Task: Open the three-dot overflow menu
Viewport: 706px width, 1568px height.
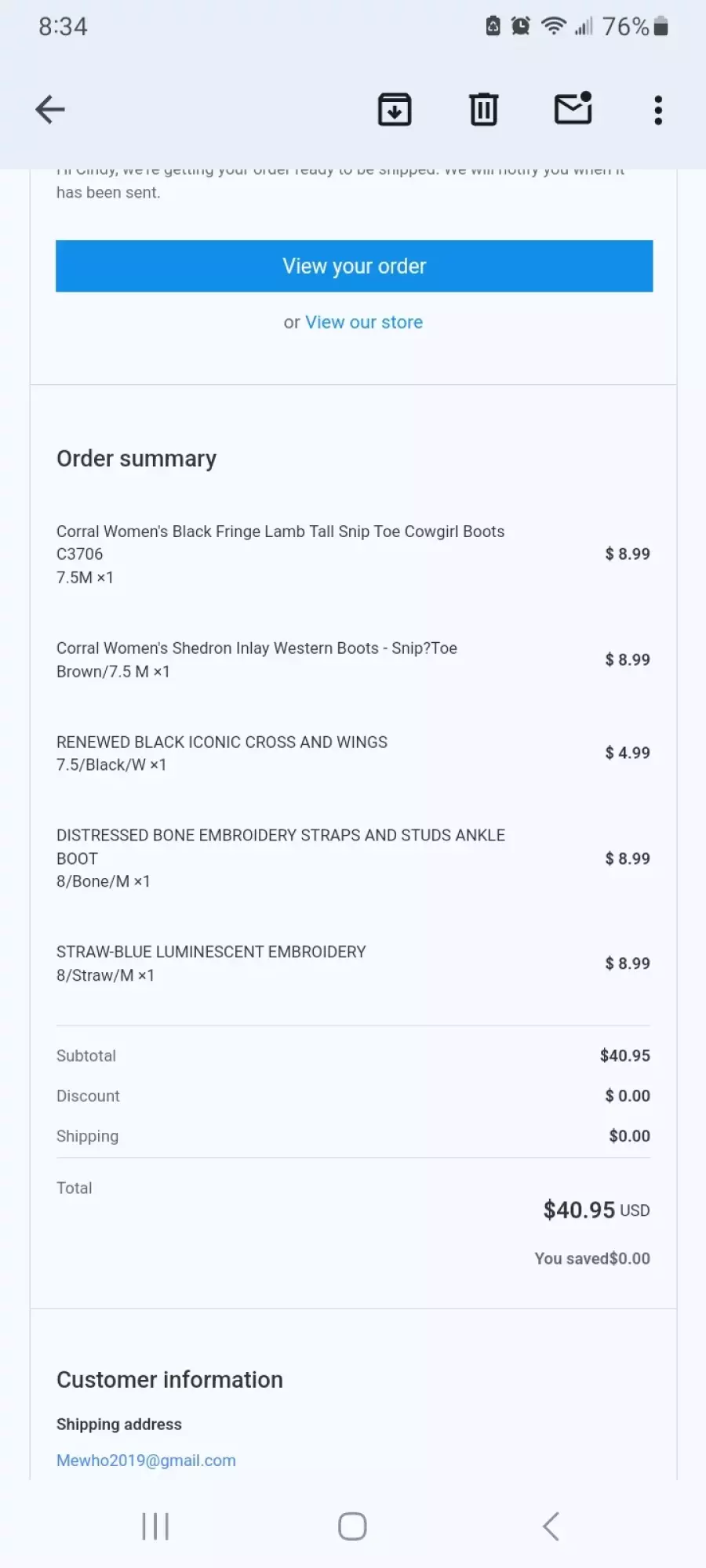Action: [x=658, y=110]
